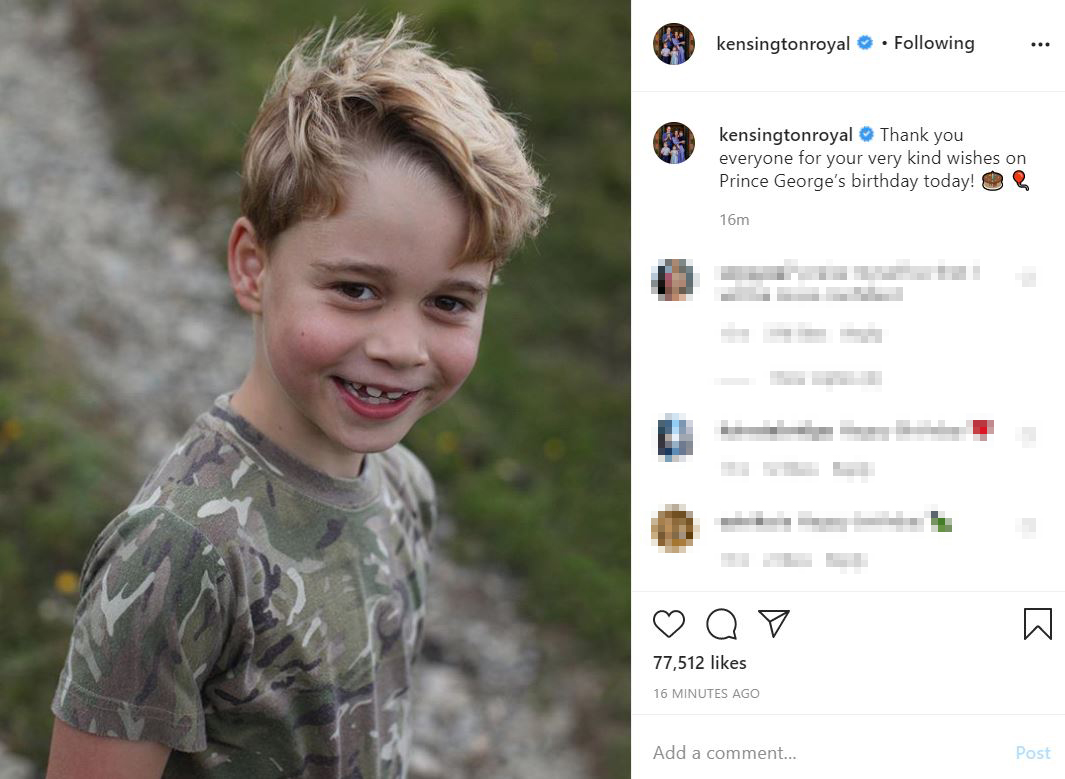The image size is (1065, 779).
Task: Click the kensingtonroyal username in the caption
Action: pos(785,135)
